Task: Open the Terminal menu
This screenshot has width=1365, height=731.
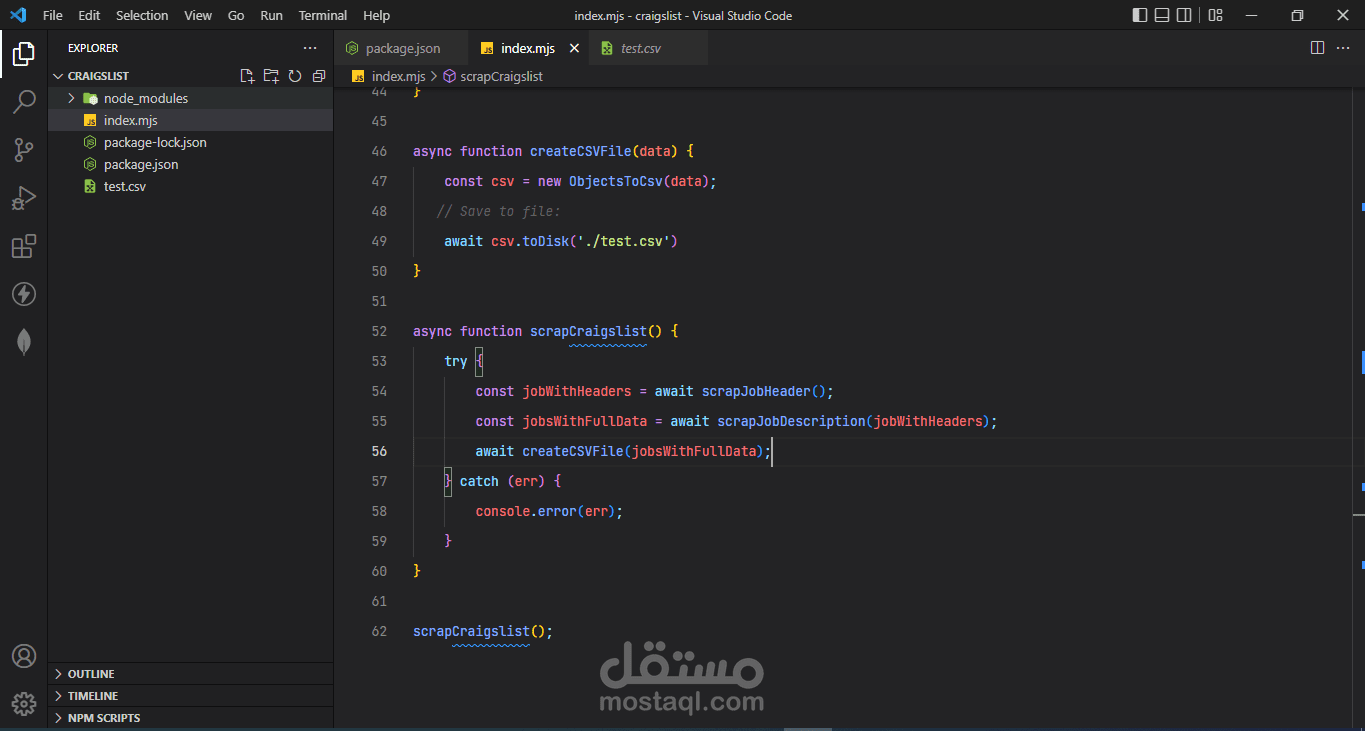Action: (x=323, y=15)
